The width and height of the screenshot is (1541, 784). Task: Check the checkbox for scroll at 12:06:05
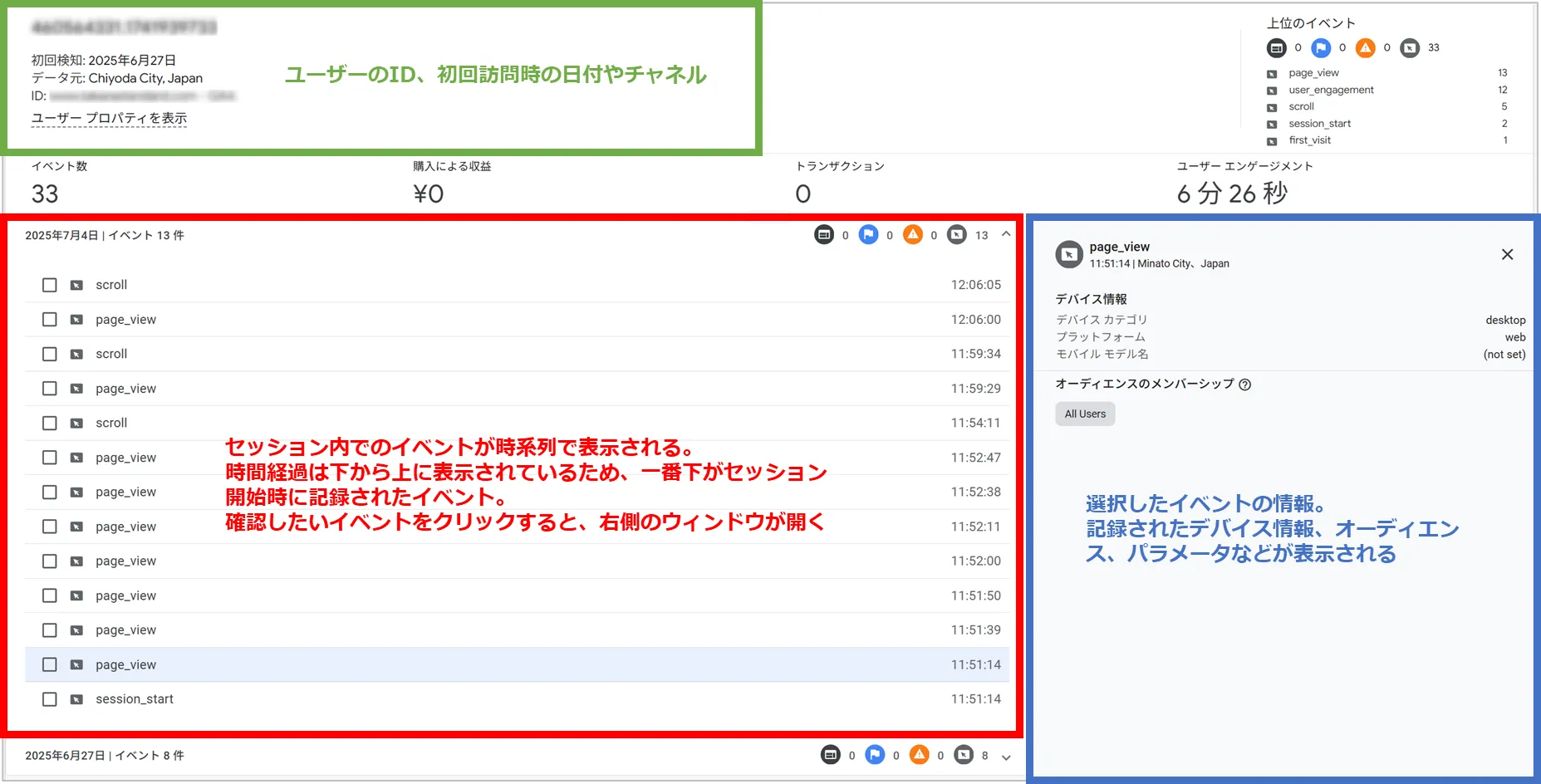click(x=50, y=284)
